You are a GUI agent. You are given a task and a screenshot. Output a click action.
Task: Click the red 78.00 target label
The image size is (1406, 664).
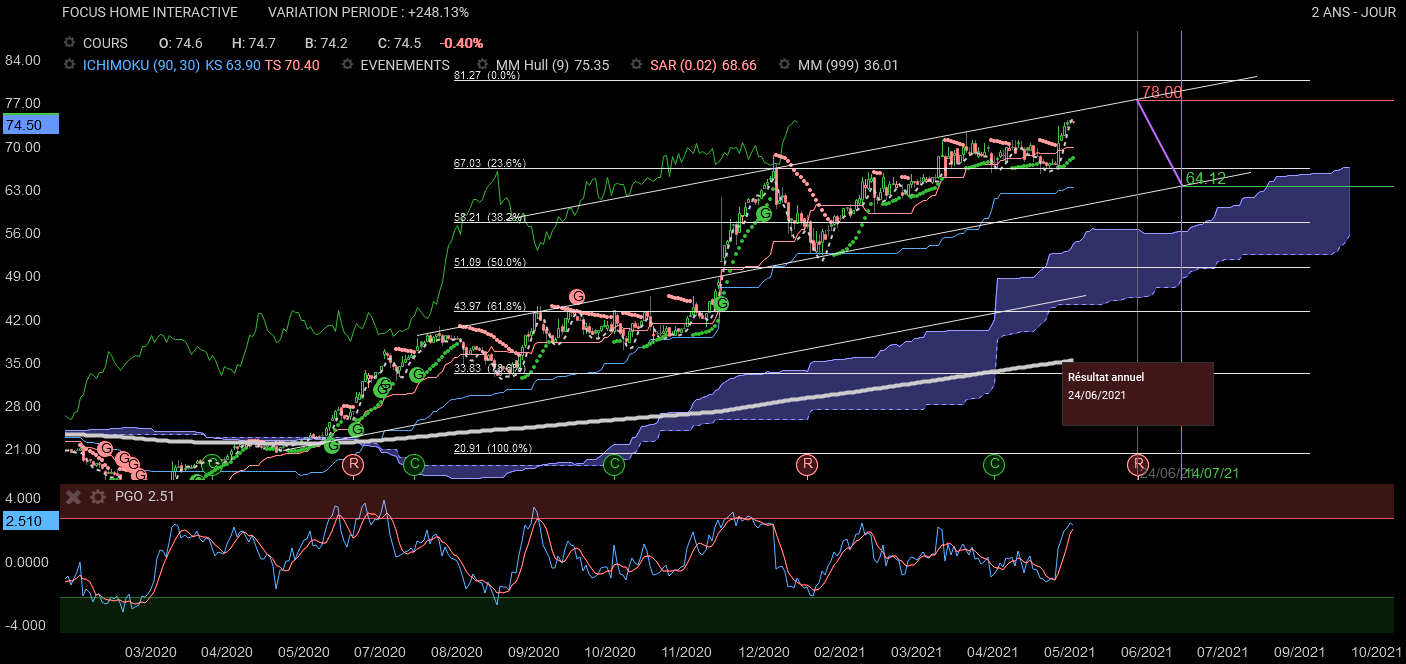1162,92
